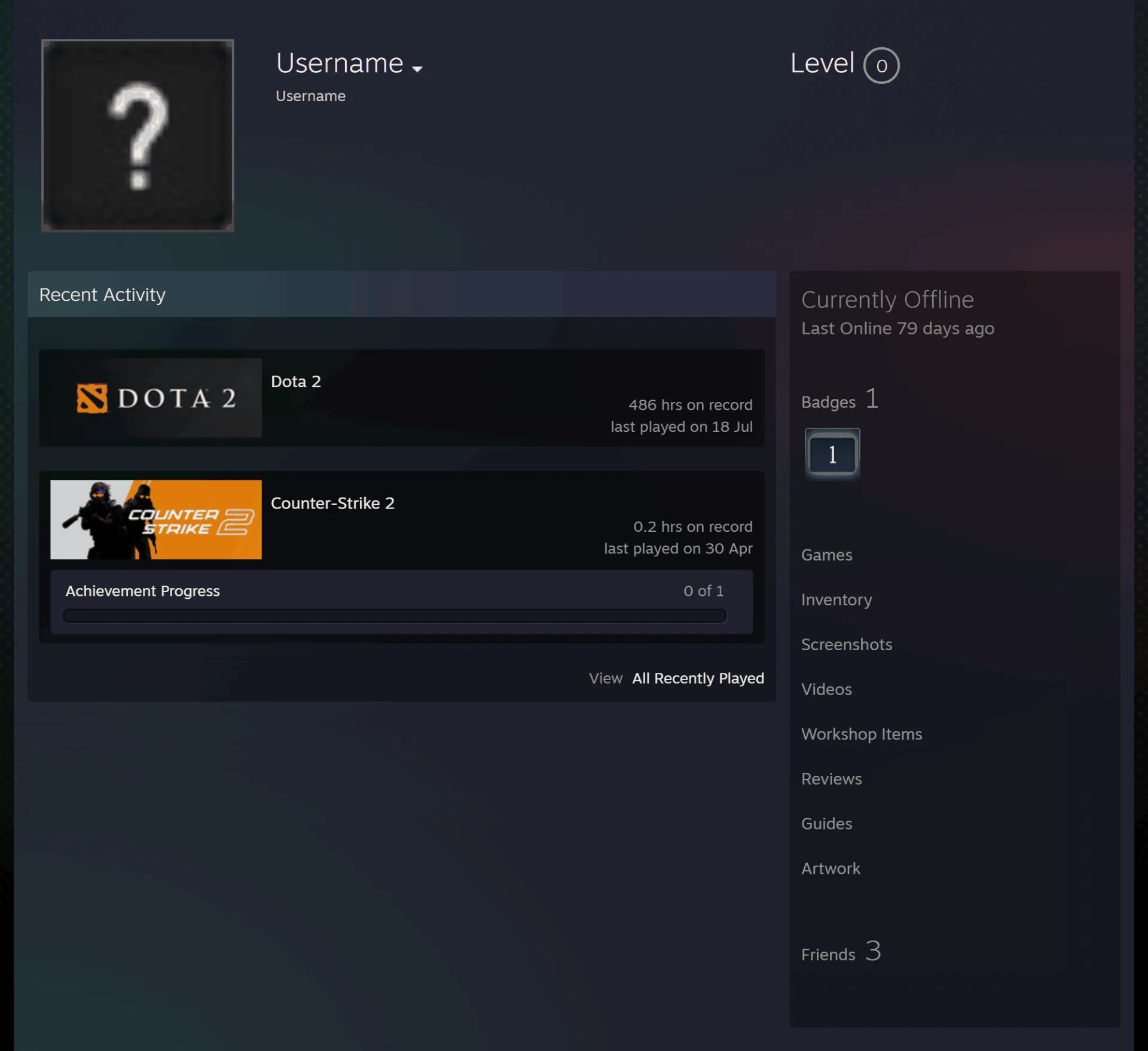The image size is (1148, 1051).
Task: Open the Dota 2 game banner
Action: point(156,398)
